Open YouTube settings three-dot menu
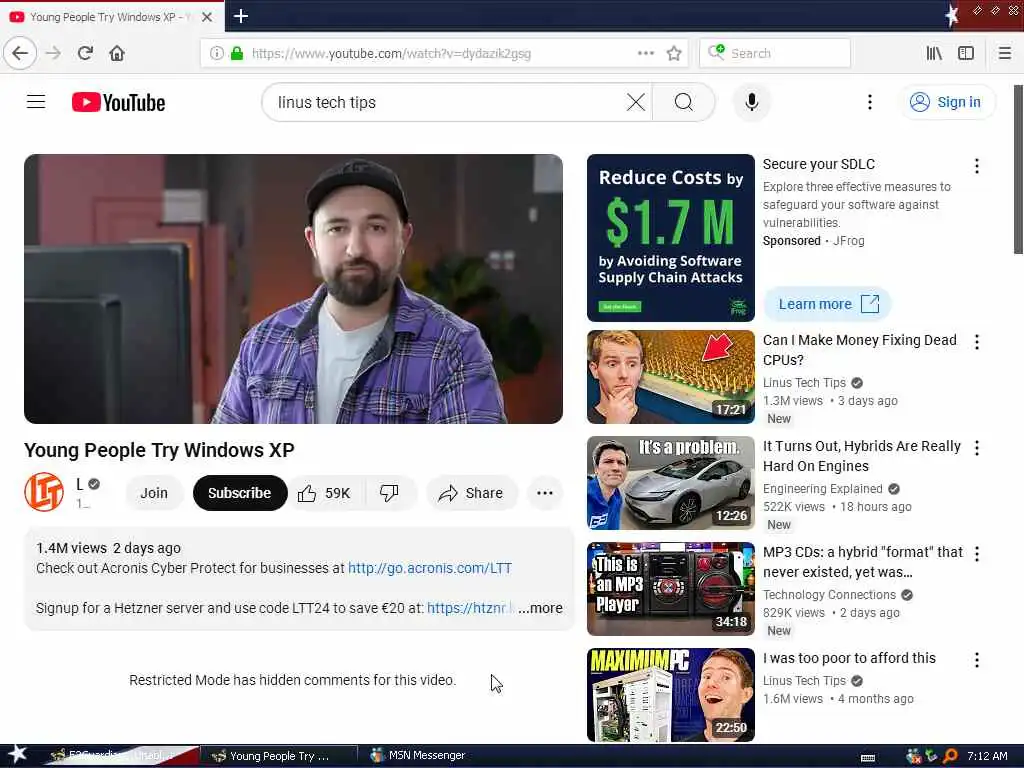 [x=869, y=102]
